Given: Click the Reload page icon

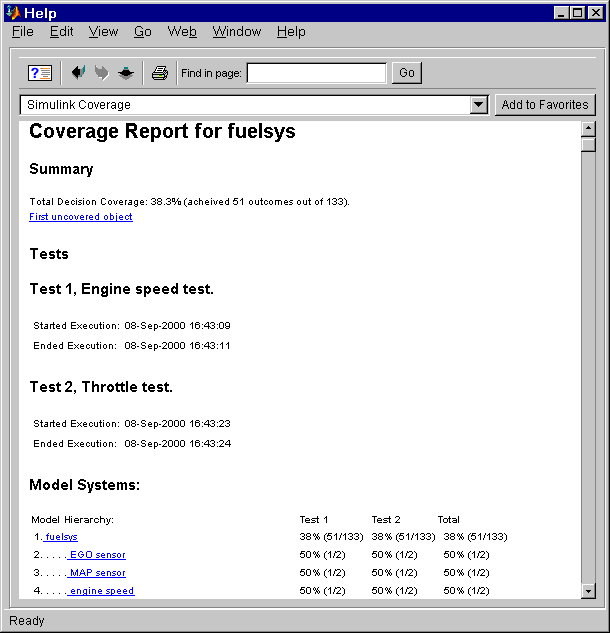Looking at the screenshot, I should [126, 73].
